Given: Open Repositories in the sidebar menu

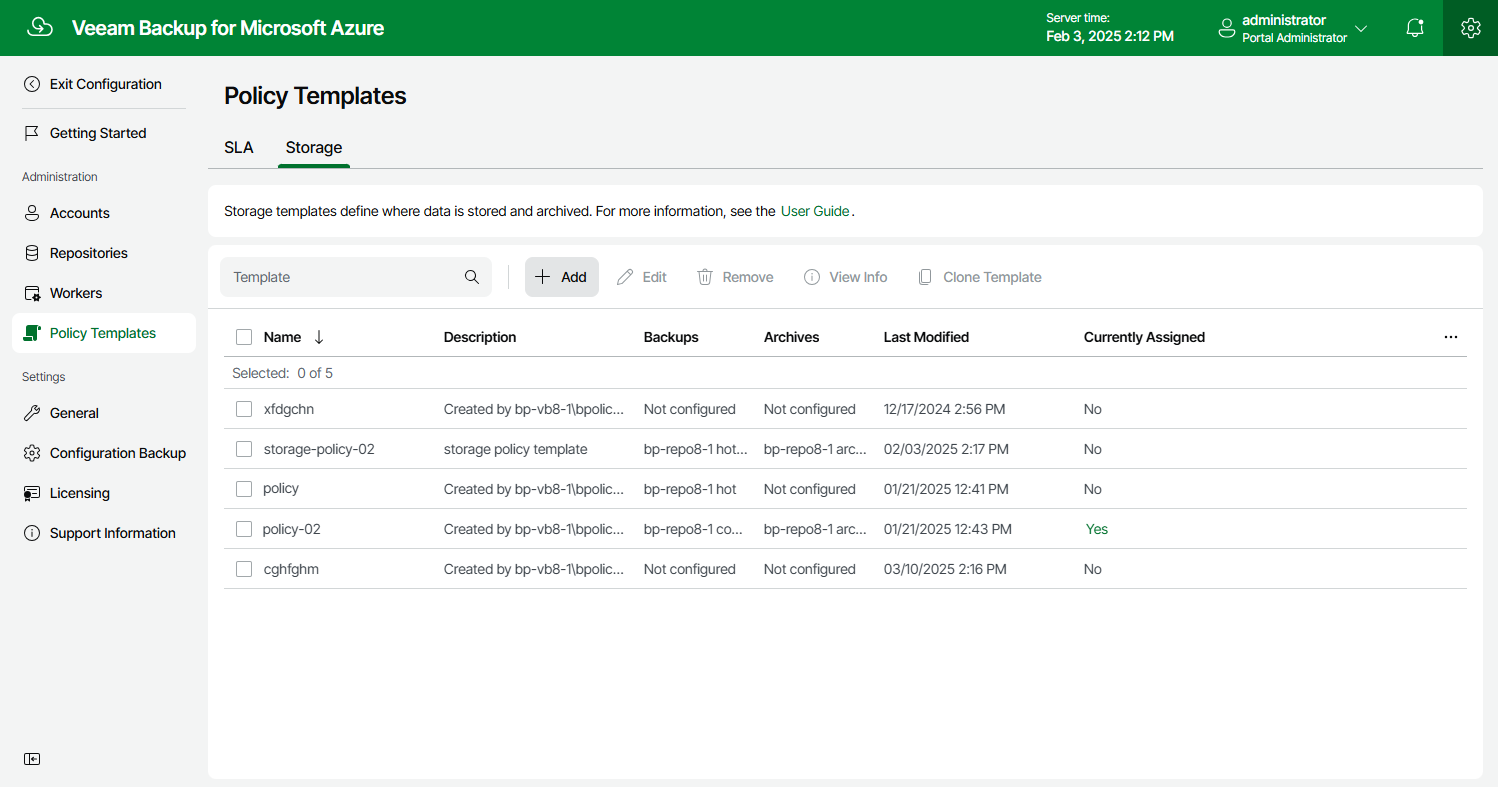Looking at the screenshot, I should point(89,253).
